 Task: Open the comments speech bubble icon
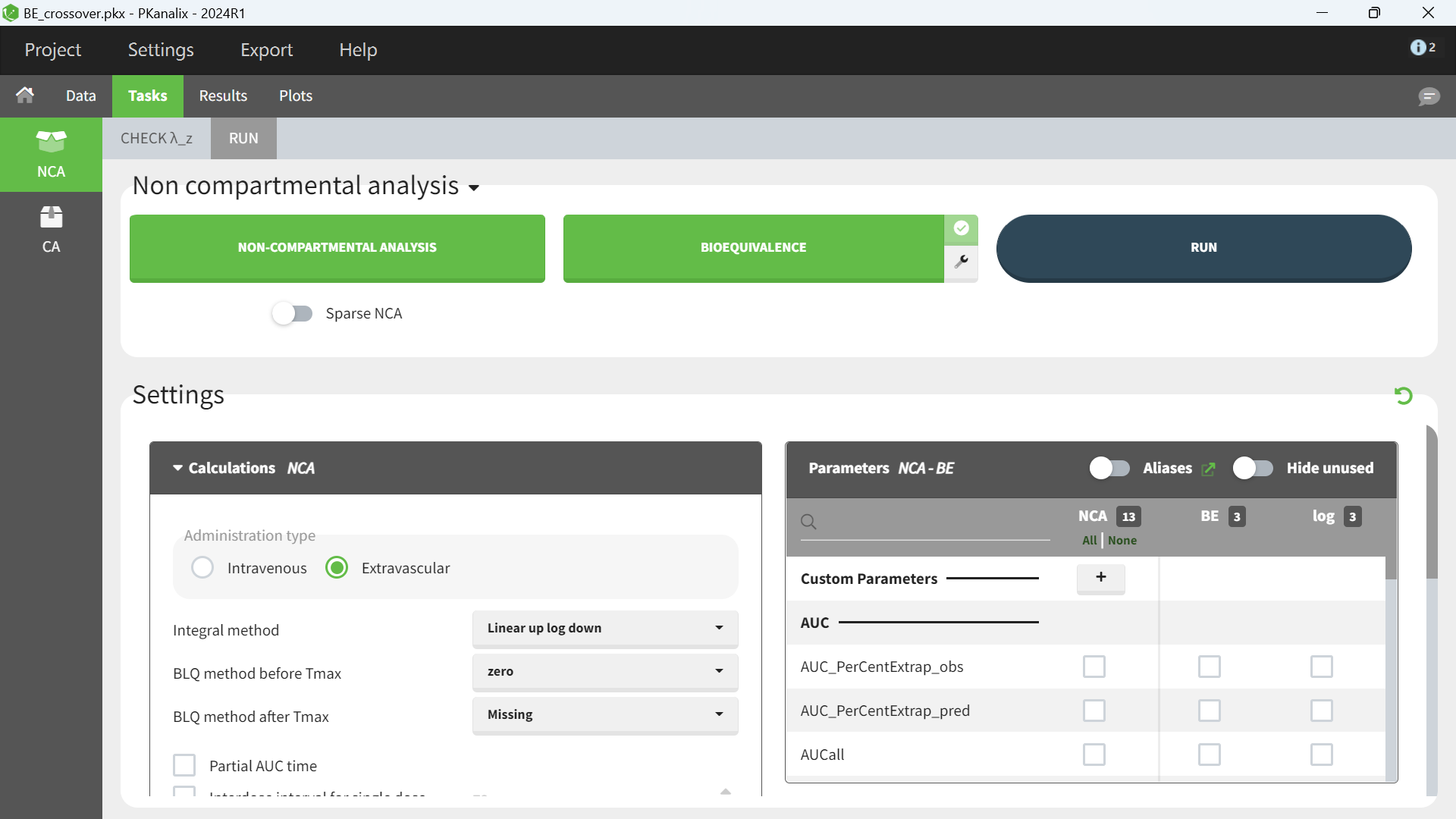(x=1429, y=96)
